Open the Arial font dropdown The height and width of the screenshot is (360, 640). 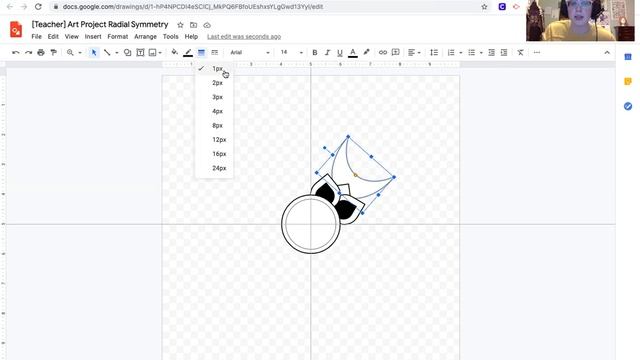(249, 53)
